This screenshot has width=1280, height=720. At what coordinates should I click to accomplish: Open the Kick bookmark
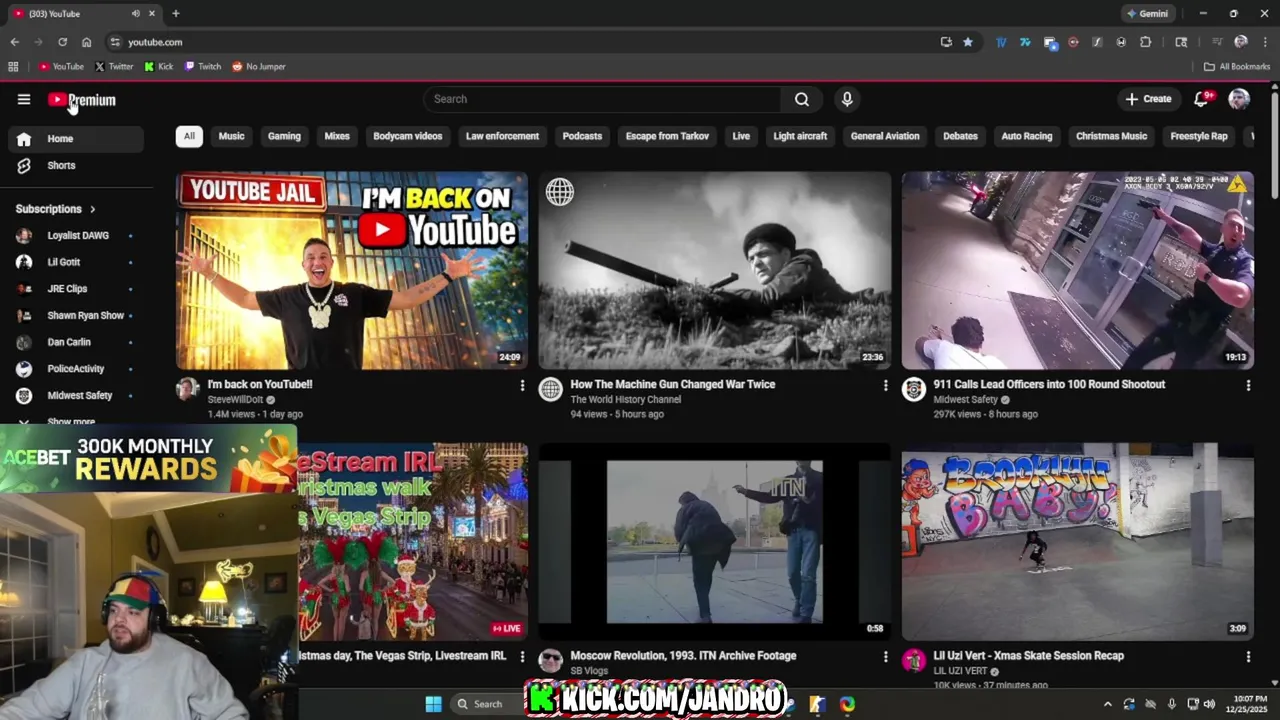click(x=159, y=67)
